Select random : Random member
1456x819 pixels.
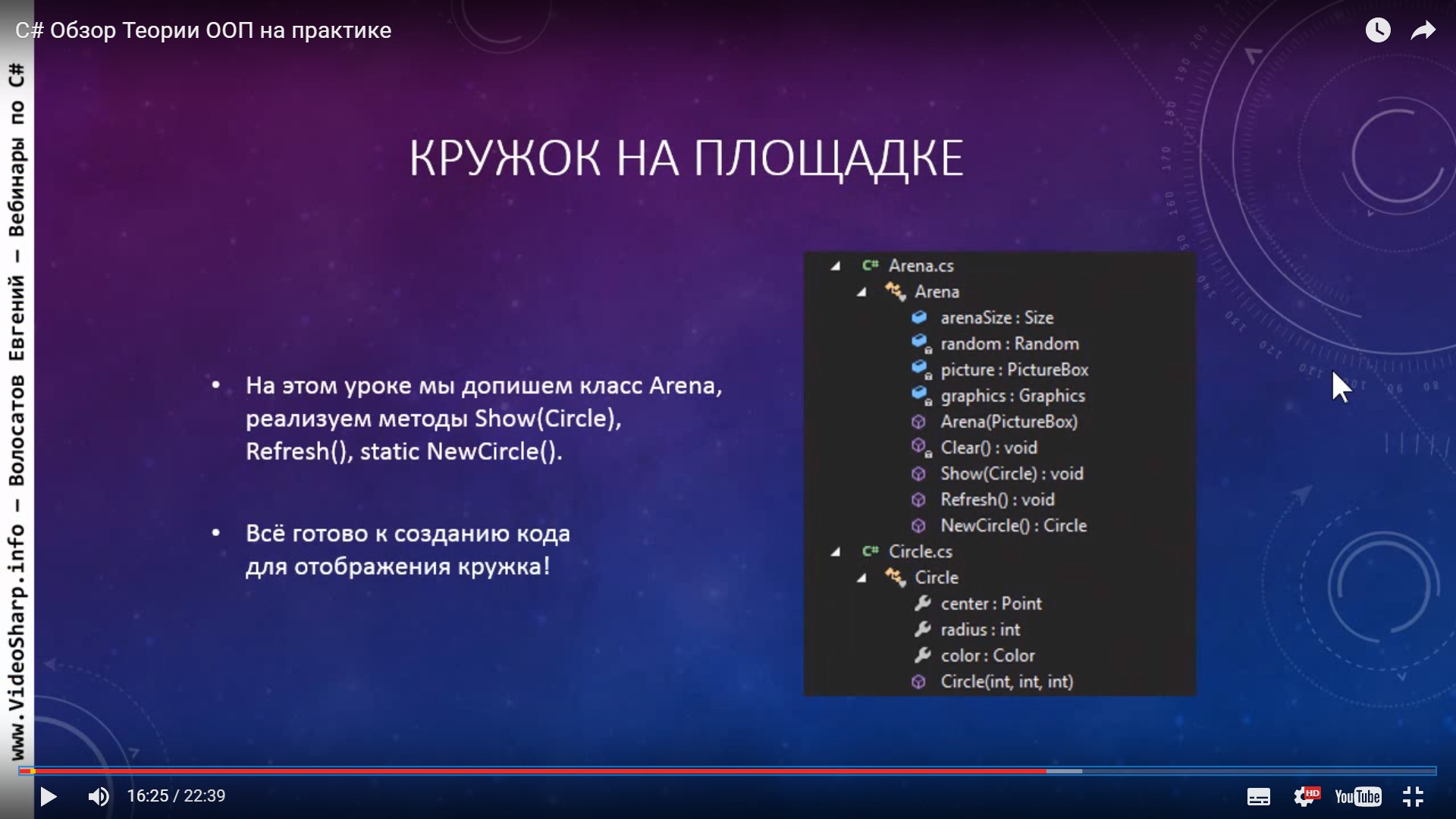tap(1009, 344)
